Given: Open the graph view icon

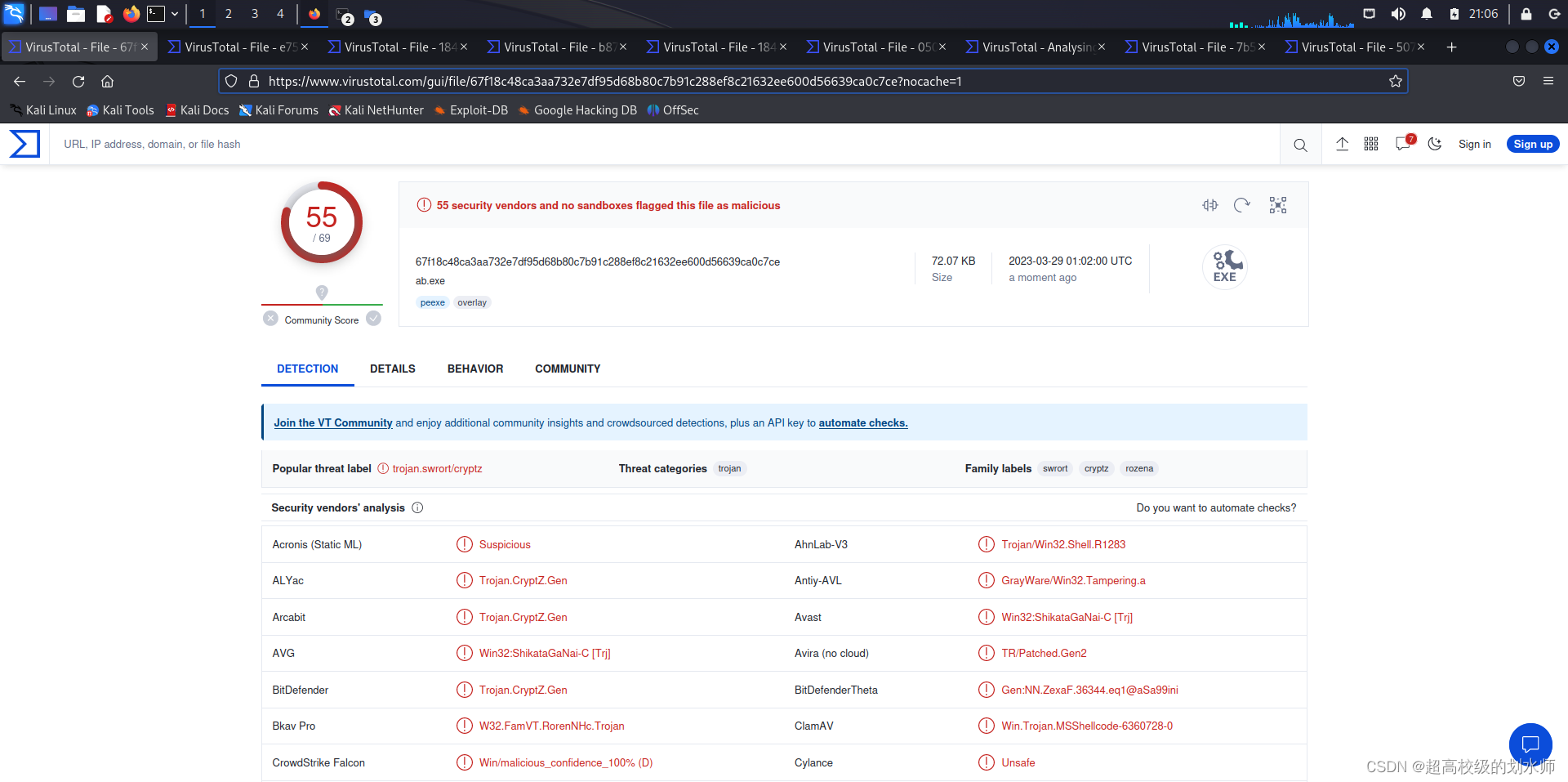Looking at the screenshot, I should [1278, 205].
